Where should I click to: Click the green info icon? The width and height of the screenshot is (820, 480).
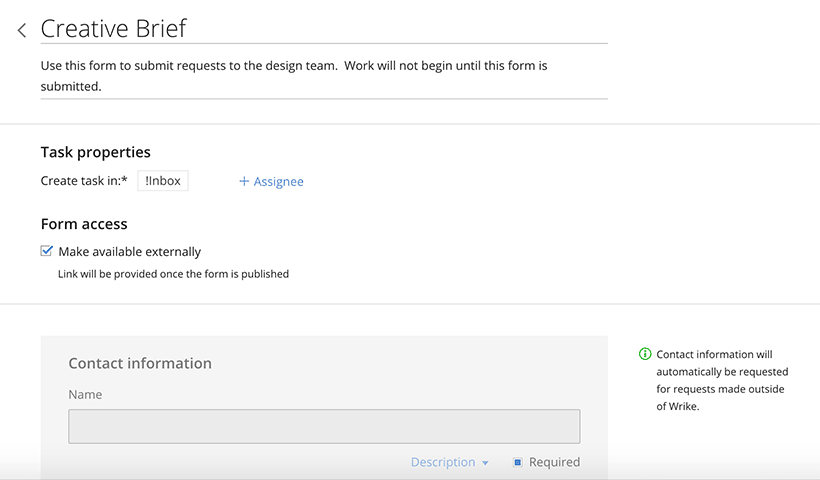(645, 354)
